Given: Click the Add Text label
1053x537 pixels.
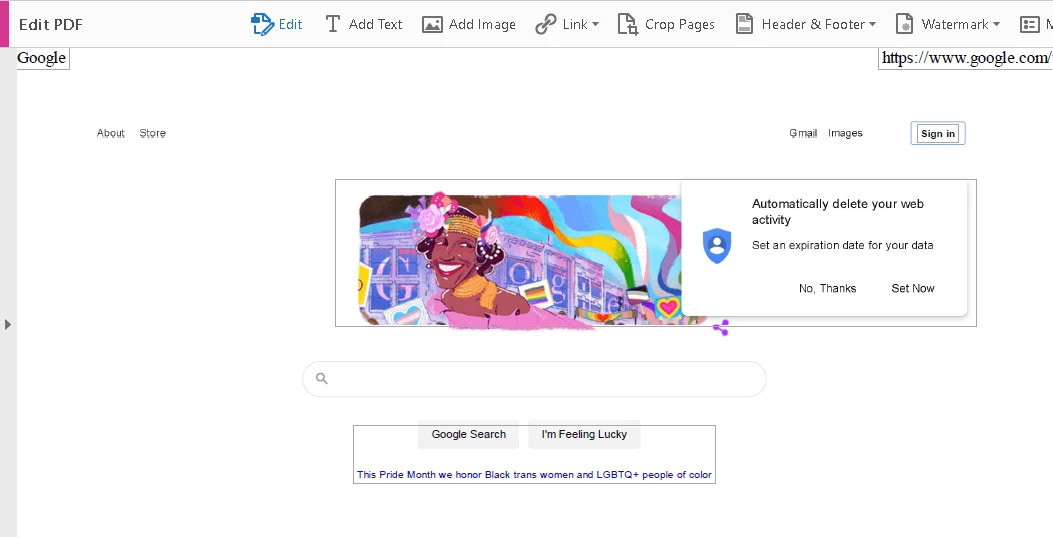Looking at the screenshot, I should coord(375,24).
